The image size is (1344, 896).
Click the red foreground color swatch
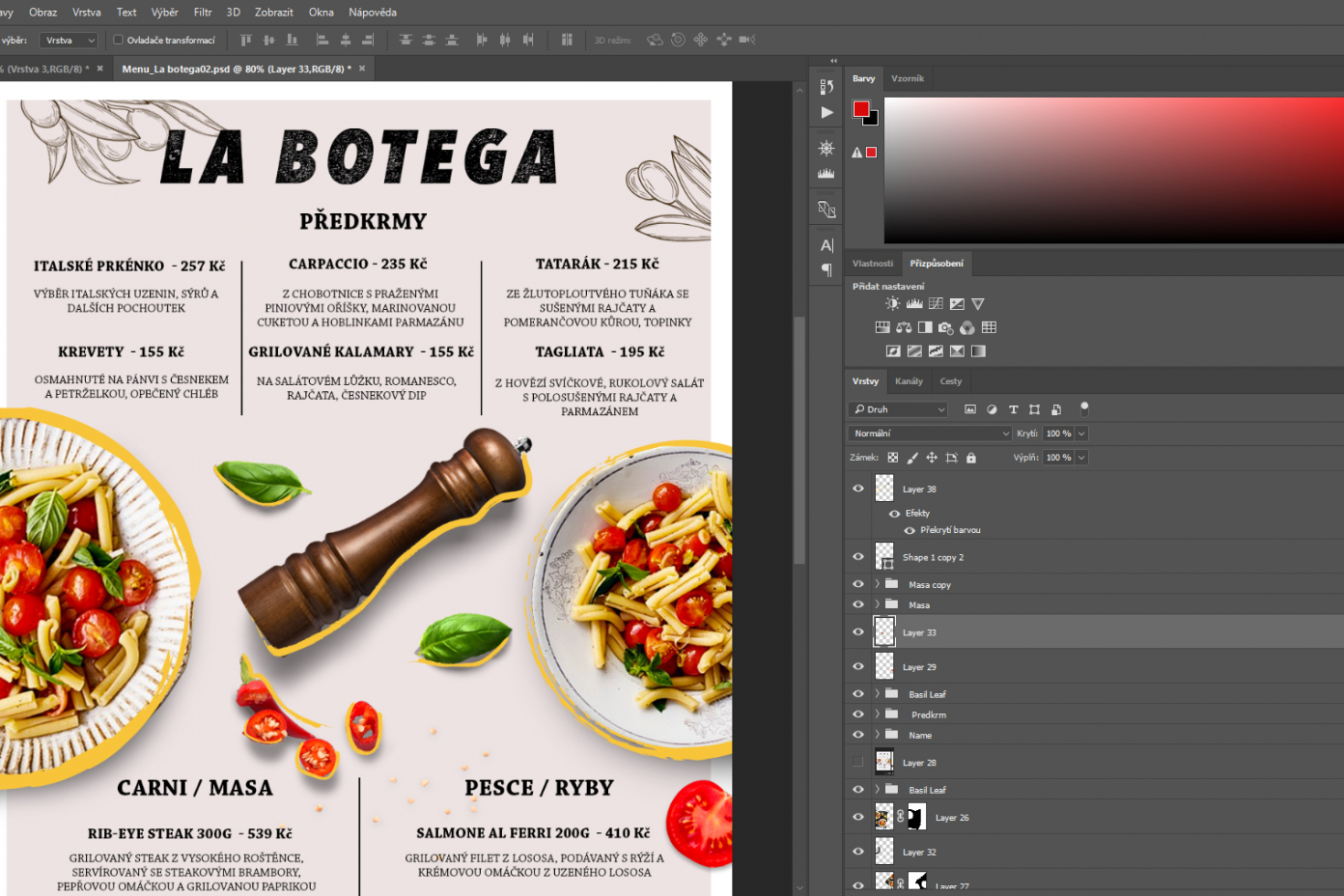(861, 109)
